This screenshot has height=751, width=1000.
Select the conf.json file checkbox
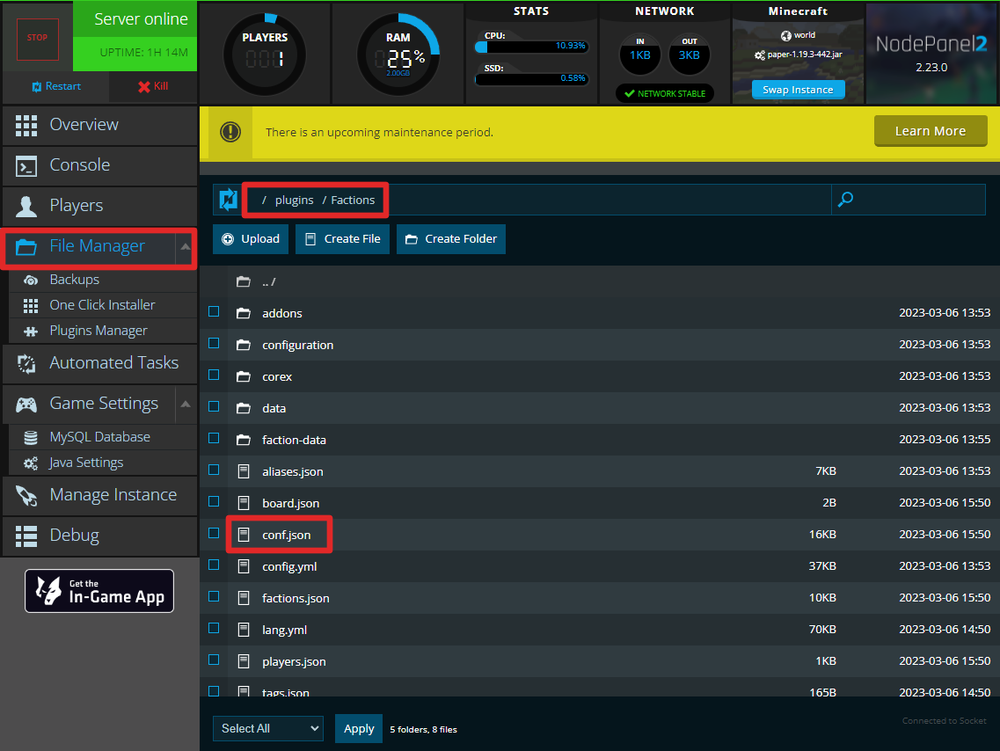click(213, 533)
